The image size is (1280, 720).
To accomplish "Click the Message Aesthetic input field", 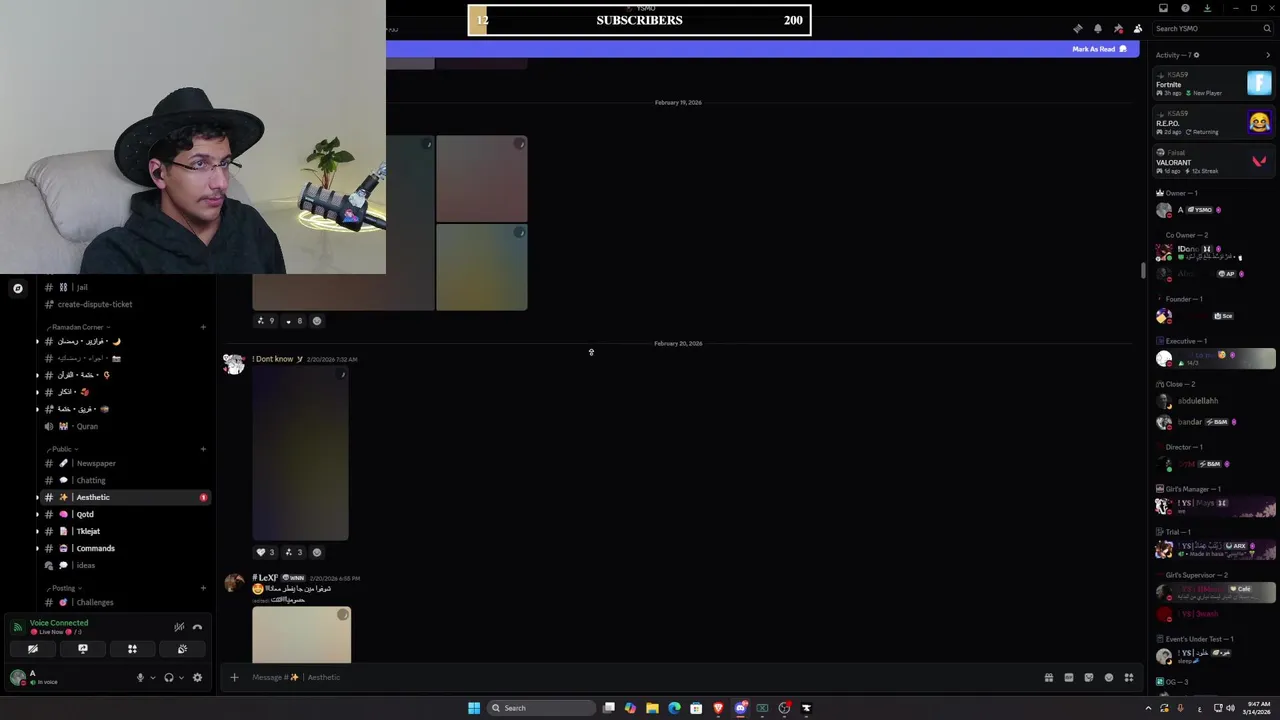I will pyautogui.click(x=640, y=677).
